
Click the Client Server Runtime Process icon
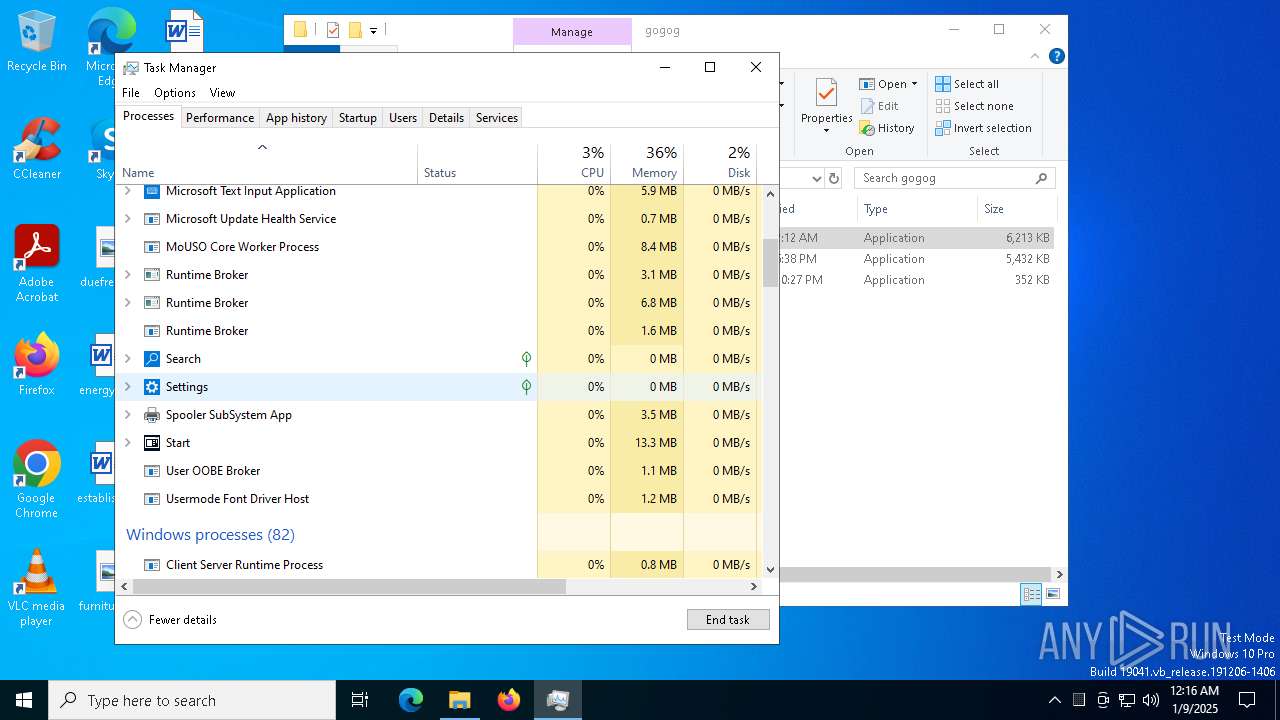point(152,565)
